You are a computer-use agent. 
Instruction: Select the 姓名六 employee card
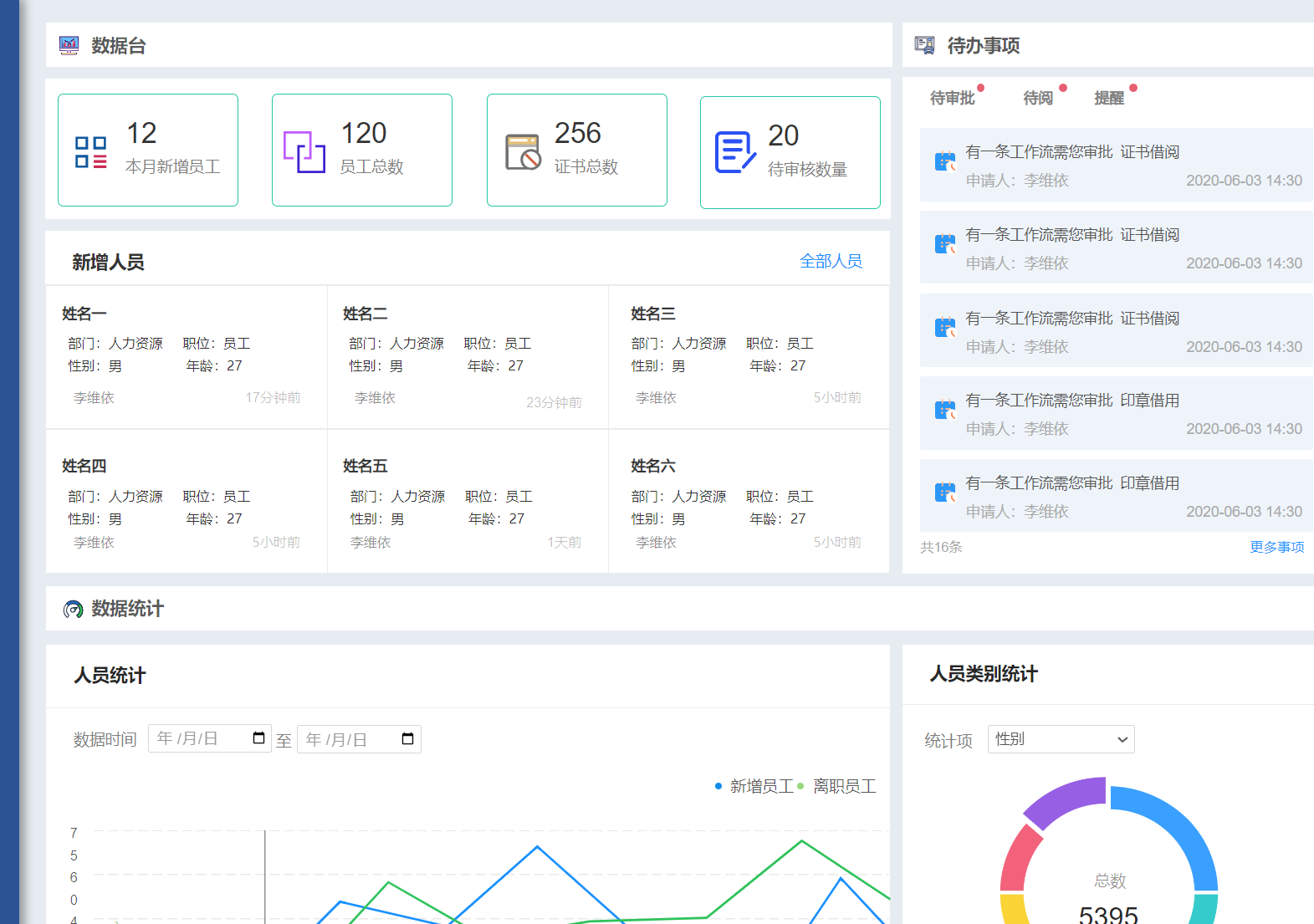pyautogui.click(x=749, y=502)
